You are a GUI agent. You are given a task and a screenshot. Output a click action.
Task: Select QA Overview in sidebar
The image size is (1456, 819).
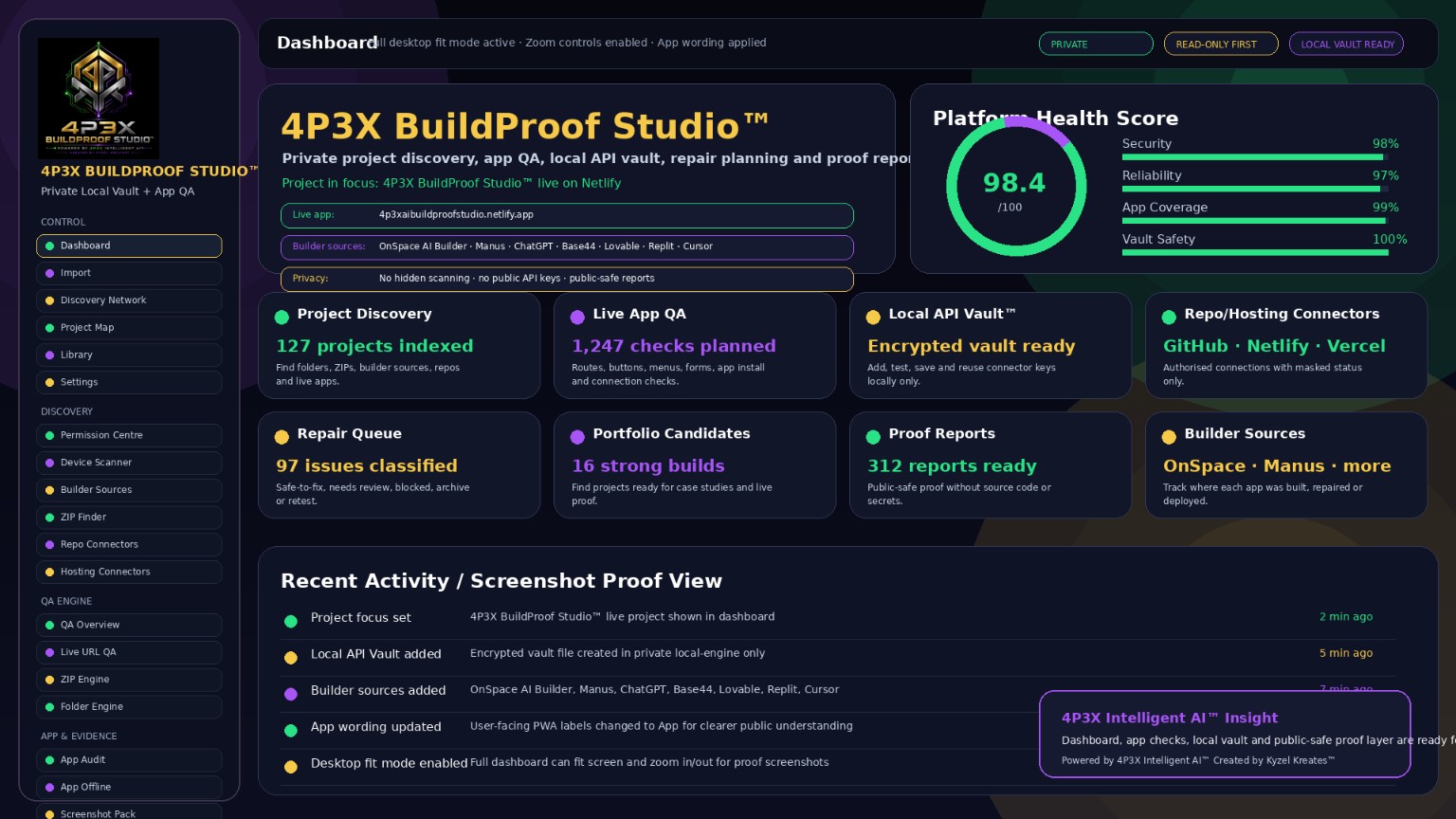(129, 625)
